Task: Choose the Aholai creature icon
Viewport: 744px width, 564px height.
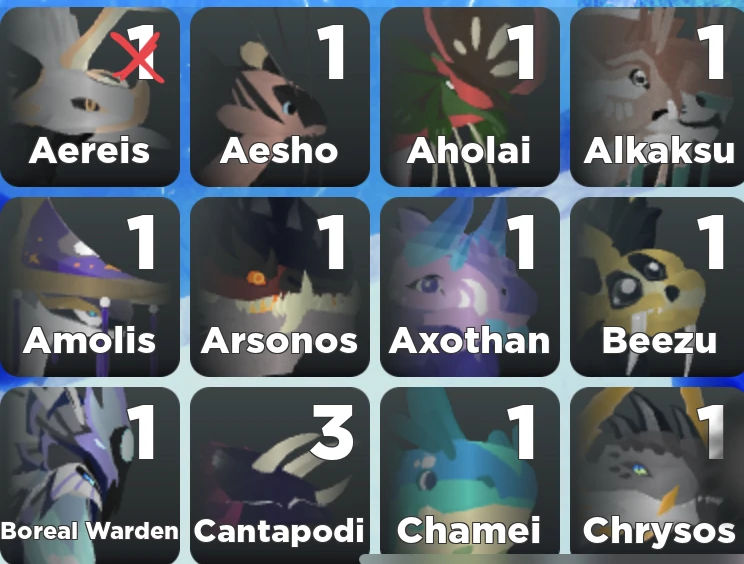Action: click(x=470, y=97)
